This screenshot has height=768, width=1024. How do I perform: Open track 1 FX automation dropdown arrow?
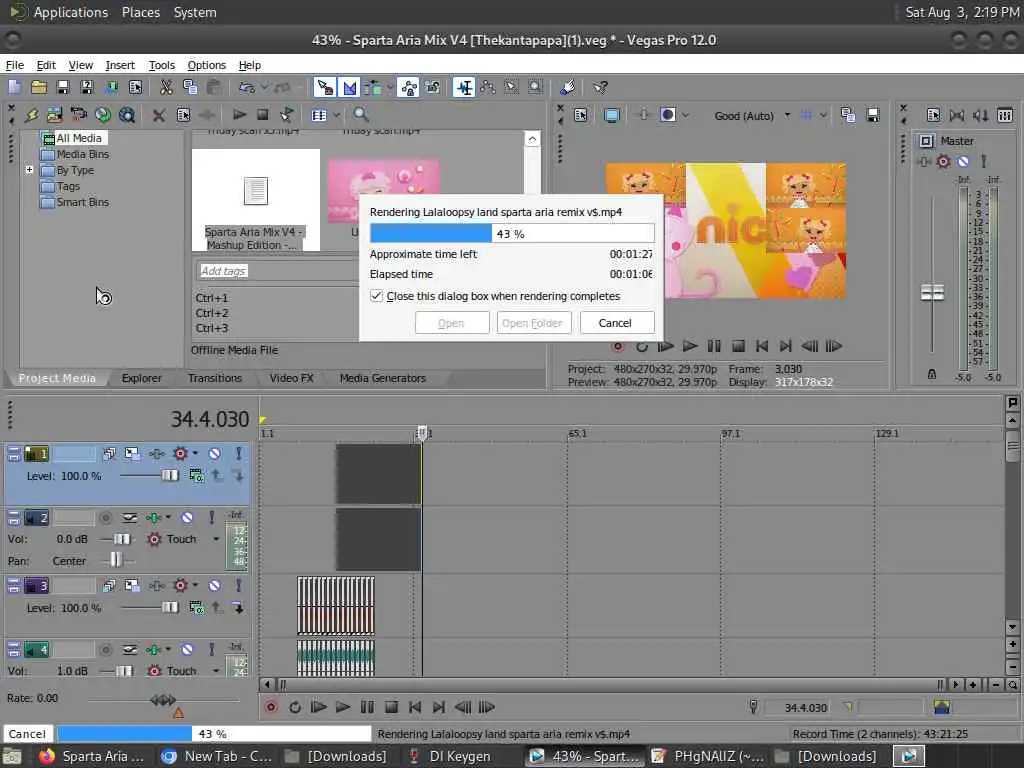pyautogui.click(x=195, y=453)
